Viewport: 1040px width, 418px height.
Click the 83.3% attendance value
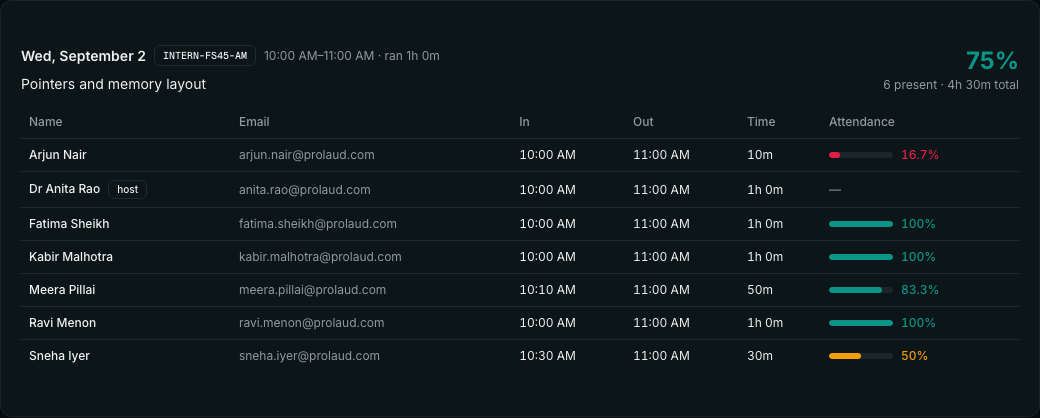click(x=920, y=290)
